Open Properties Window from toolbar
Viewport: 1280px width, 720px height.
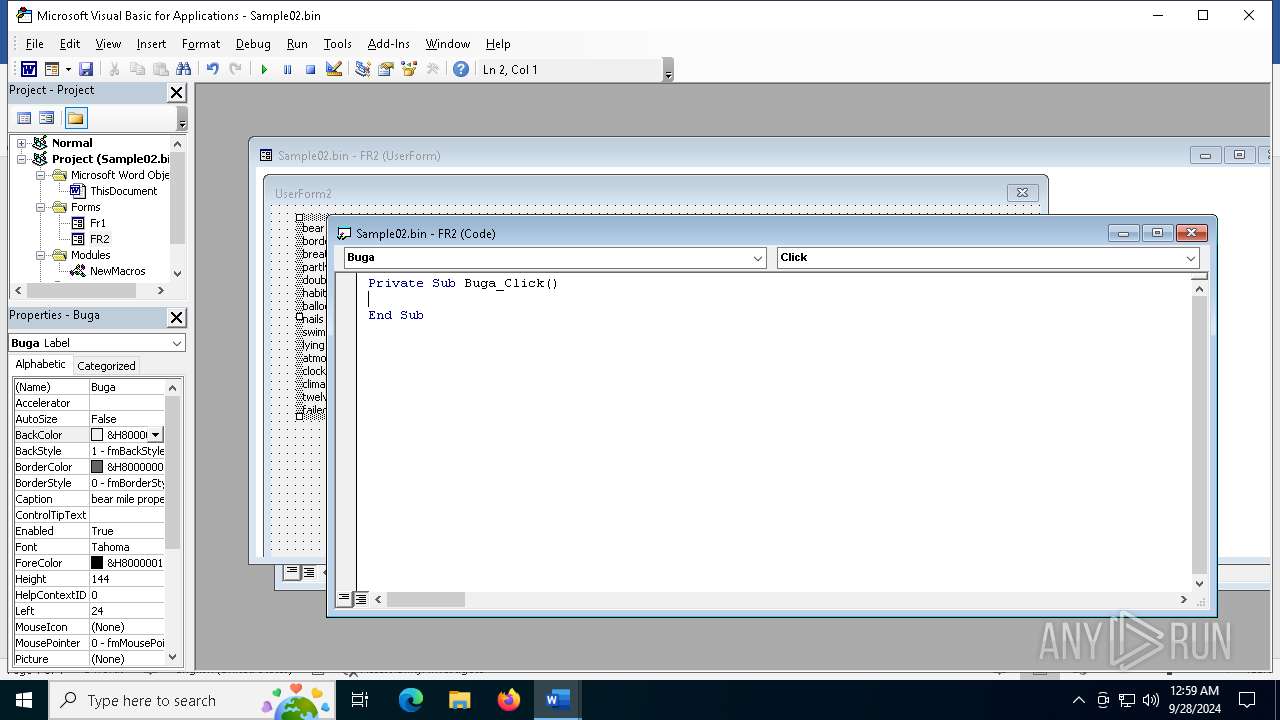click(x=385, y=69)
